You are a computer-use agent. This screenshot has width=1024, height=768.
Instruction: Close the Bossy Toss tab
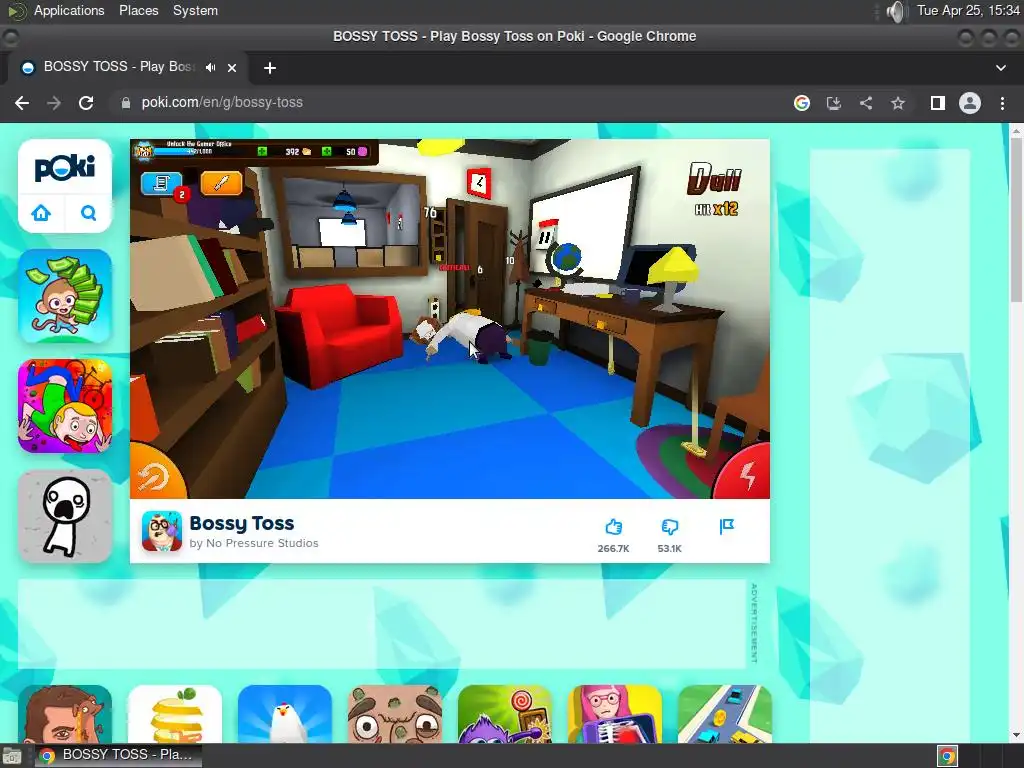[232, 67]
